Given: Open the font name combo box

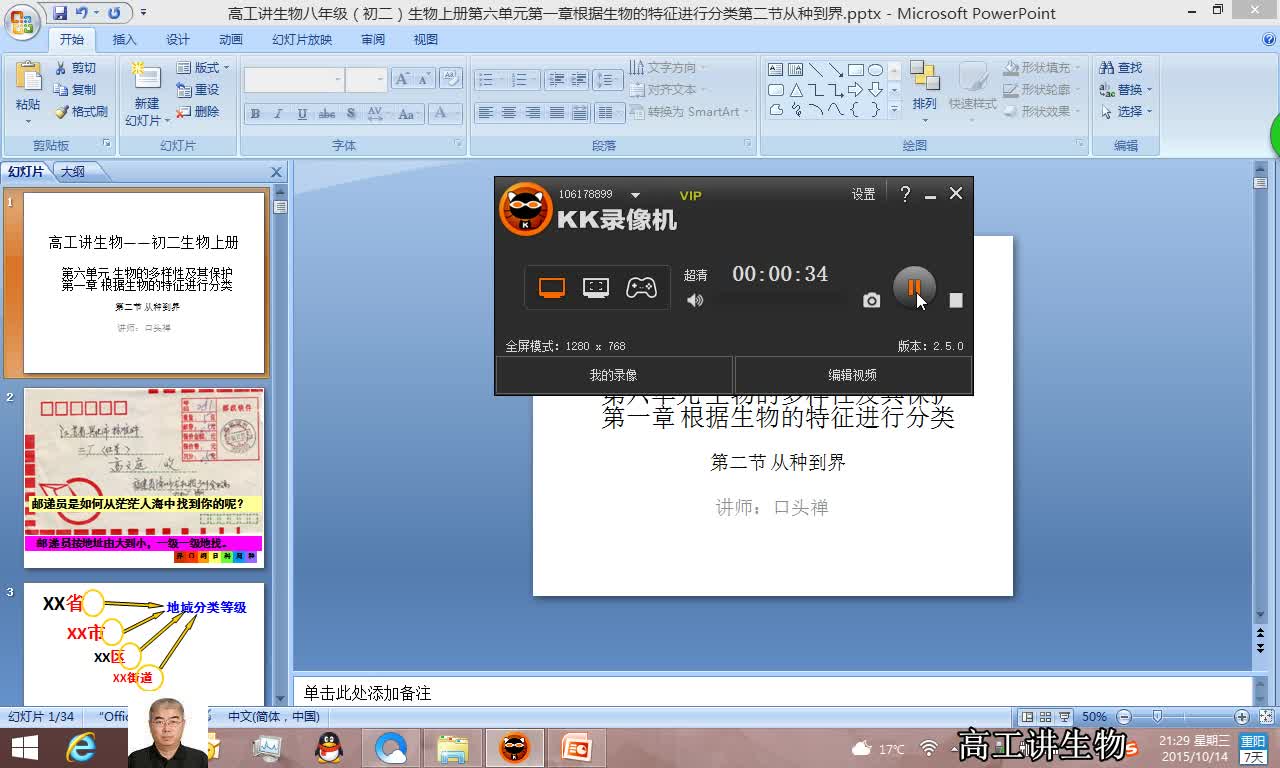Looking at the screenshot, I should tap(294, 80).
